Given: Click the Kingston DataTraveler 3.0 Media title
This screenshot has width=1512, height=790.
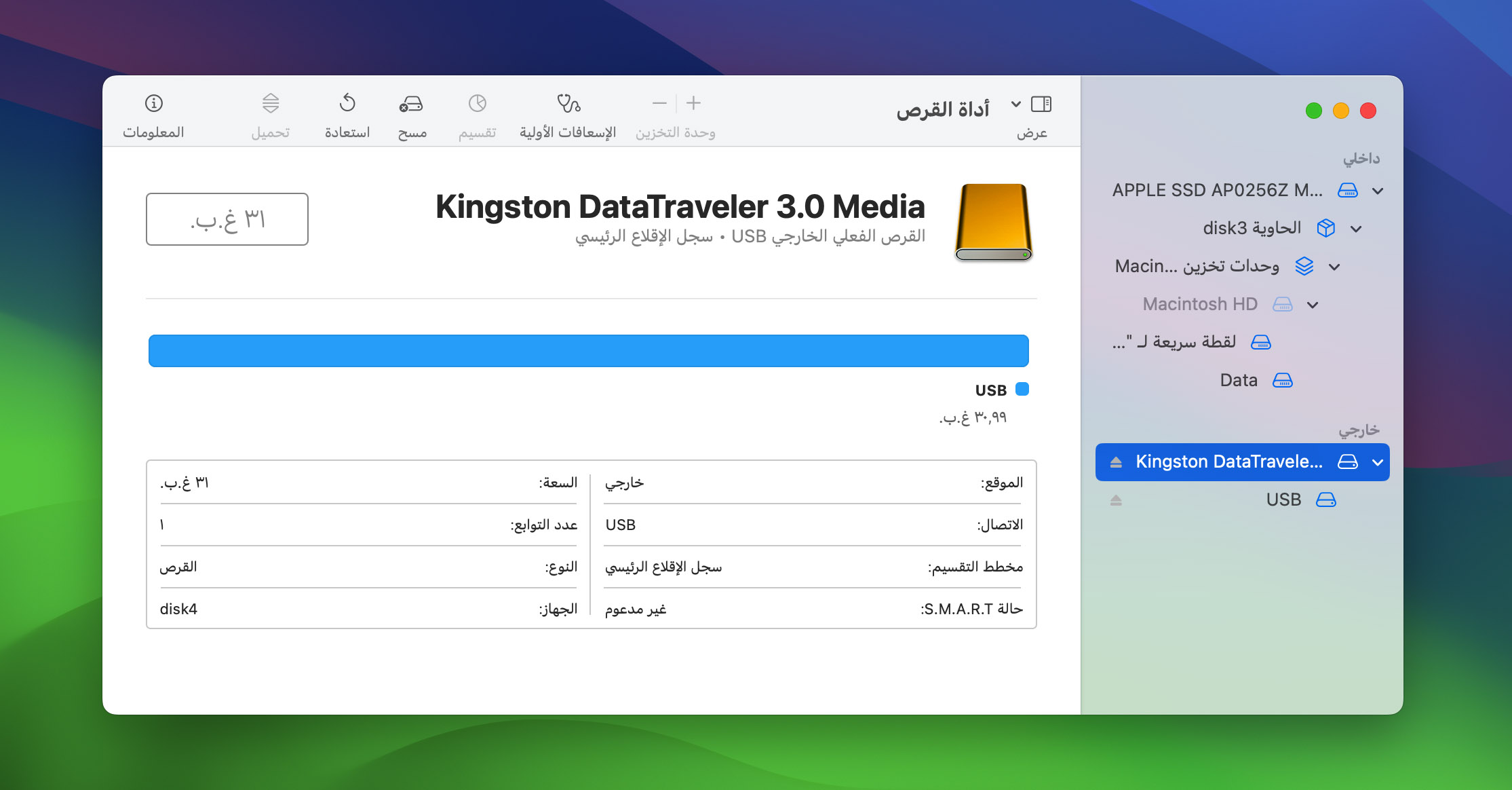Looking at the screenshot, I should point(680,207).
